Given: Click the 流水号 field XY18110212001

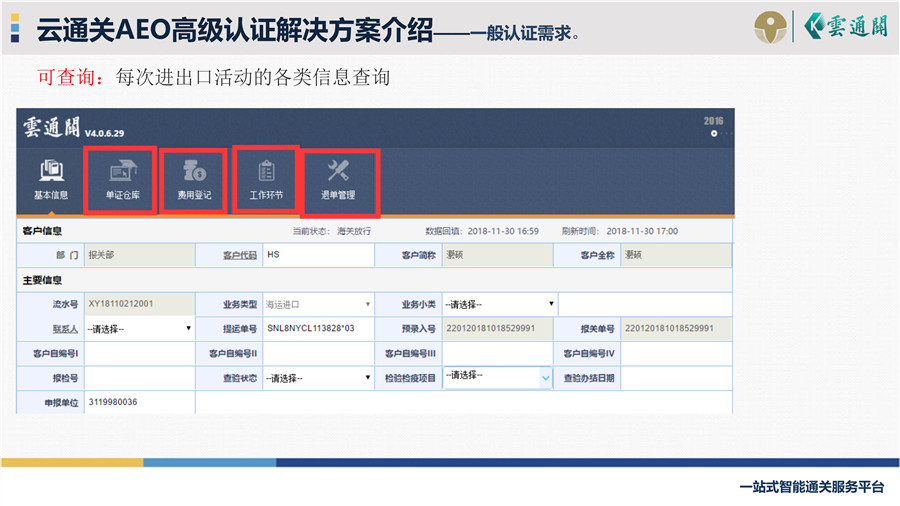Looking at the screenshot, I should pyautogui.click(x=139, y=304).
